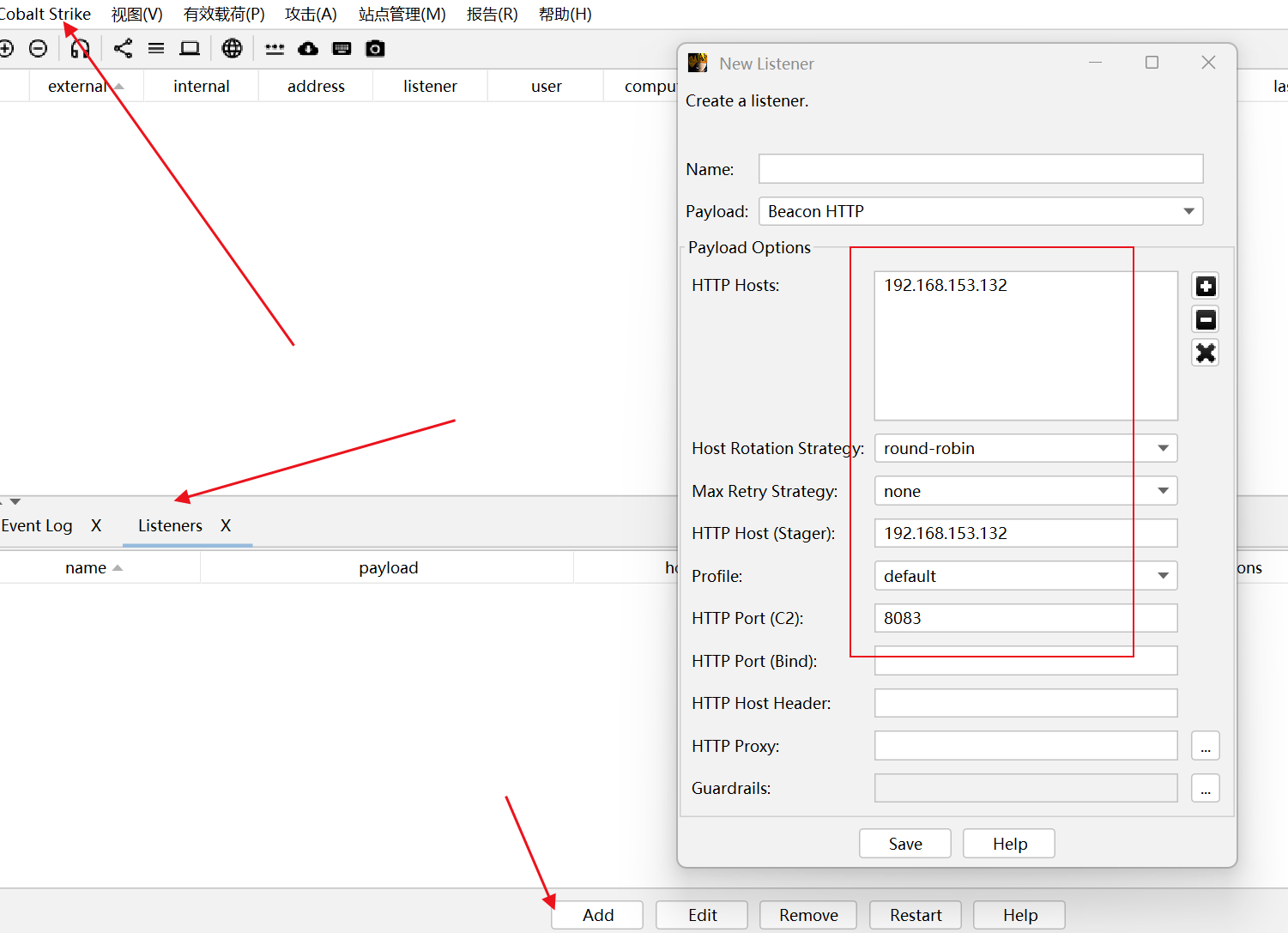Sort sessions by address column
Screen dimensions: 1288x933
pyautogui.click(x=316, y=86)
